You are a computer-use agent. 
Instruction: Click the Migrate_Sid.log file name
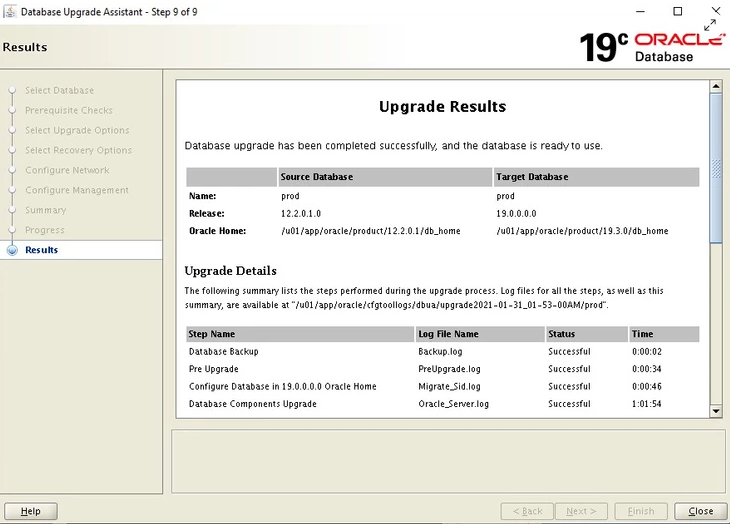tap(449, 386)
